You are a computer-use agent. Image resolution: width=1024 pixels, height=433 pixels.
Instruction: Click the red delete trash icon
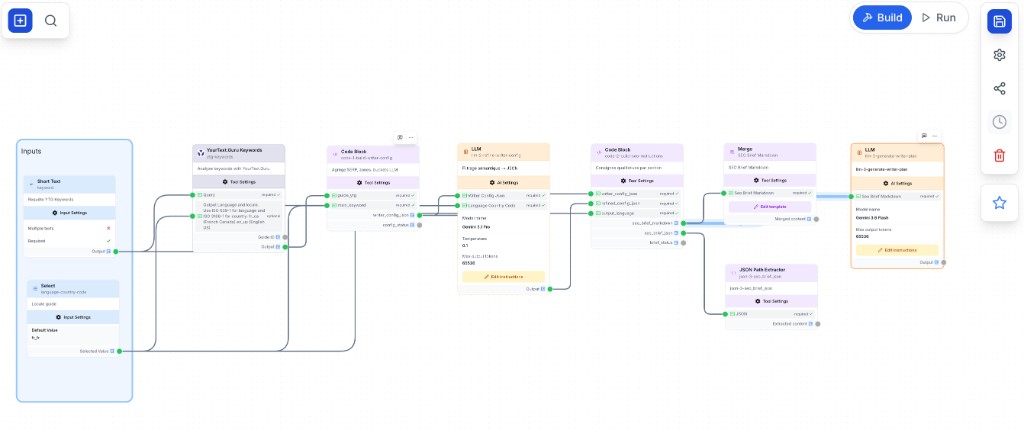[999, 155]
